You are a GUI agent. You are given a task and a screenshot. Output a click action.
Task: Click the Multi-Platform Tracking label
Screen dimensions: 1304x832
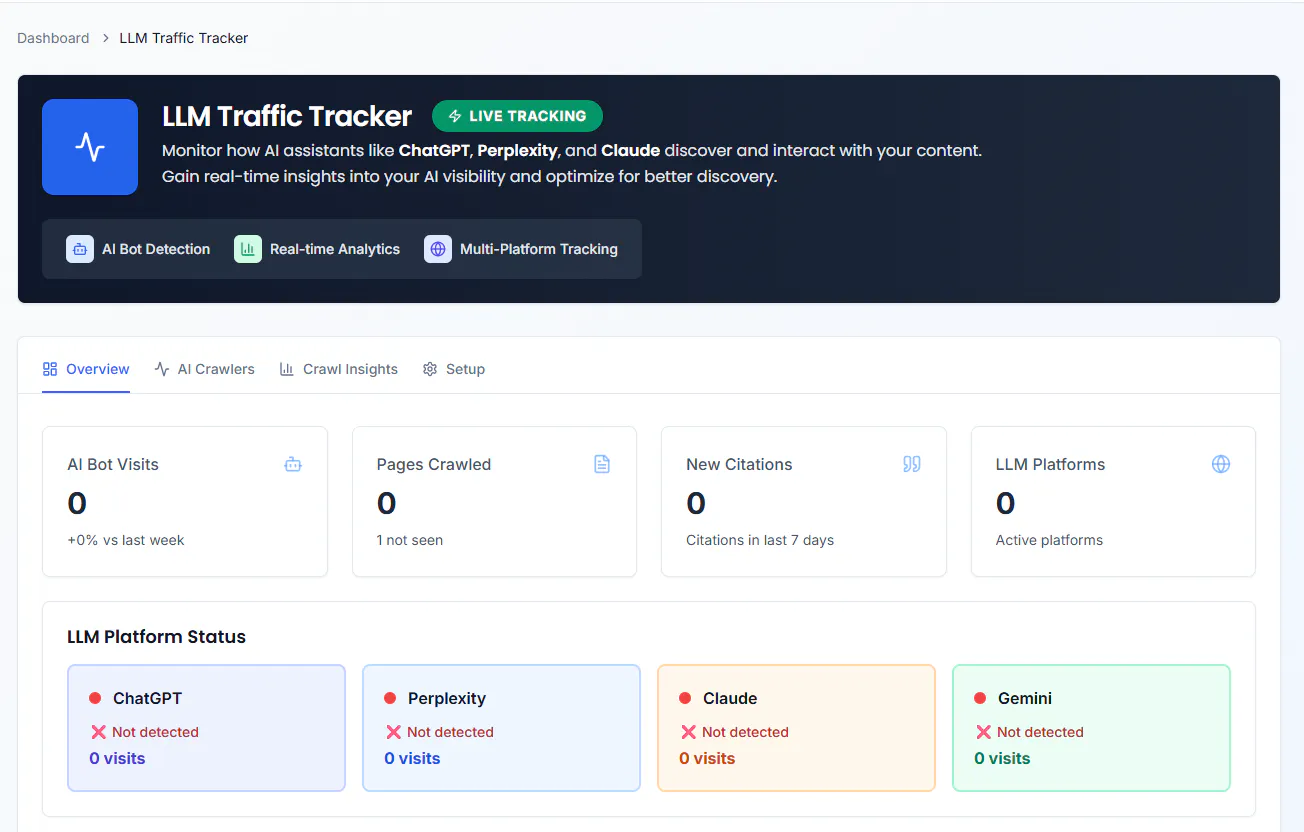click(x=539, y=249)
